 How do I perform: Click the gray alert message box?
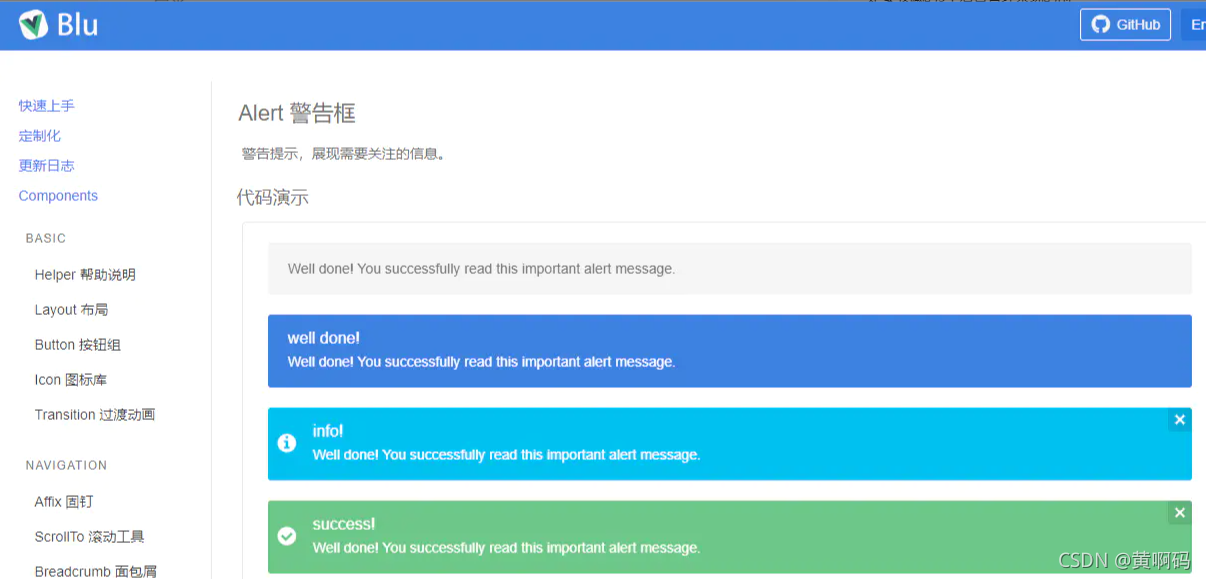[x=730, y=269]
